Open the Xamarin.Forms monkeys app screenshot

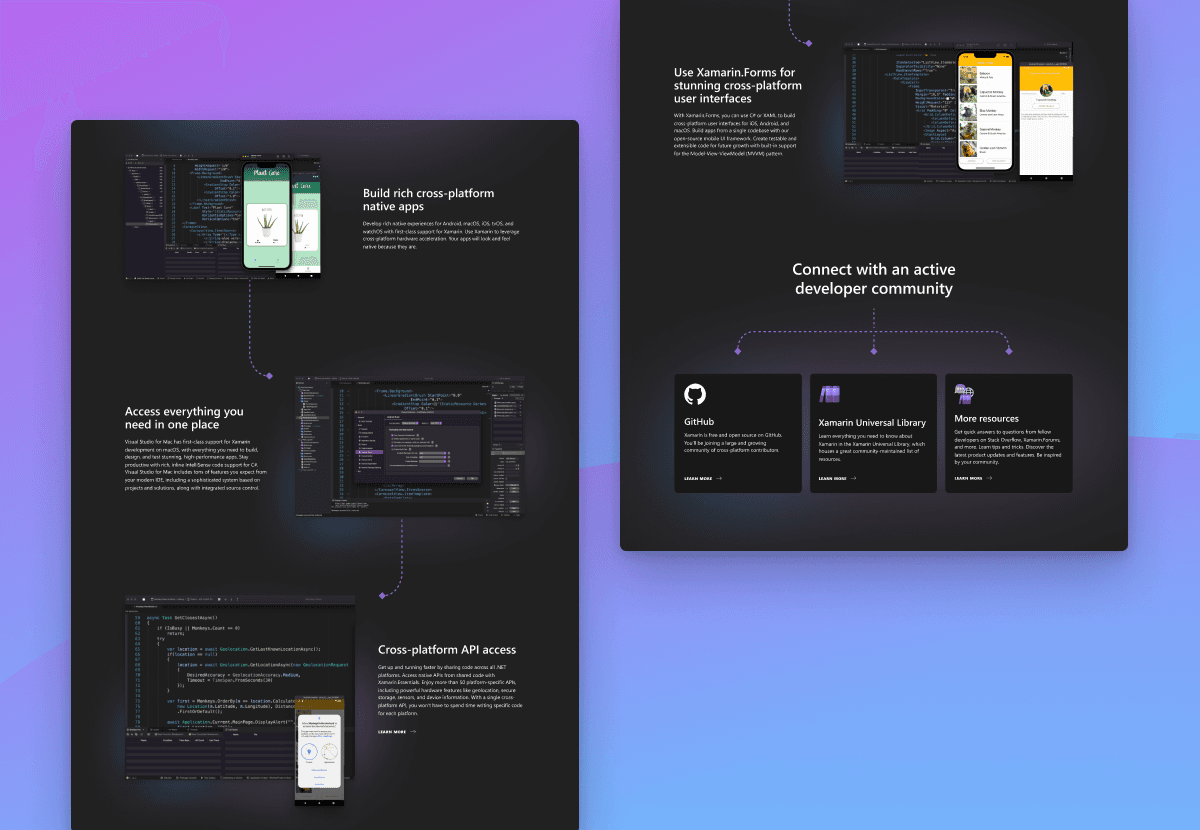(958, 112)
